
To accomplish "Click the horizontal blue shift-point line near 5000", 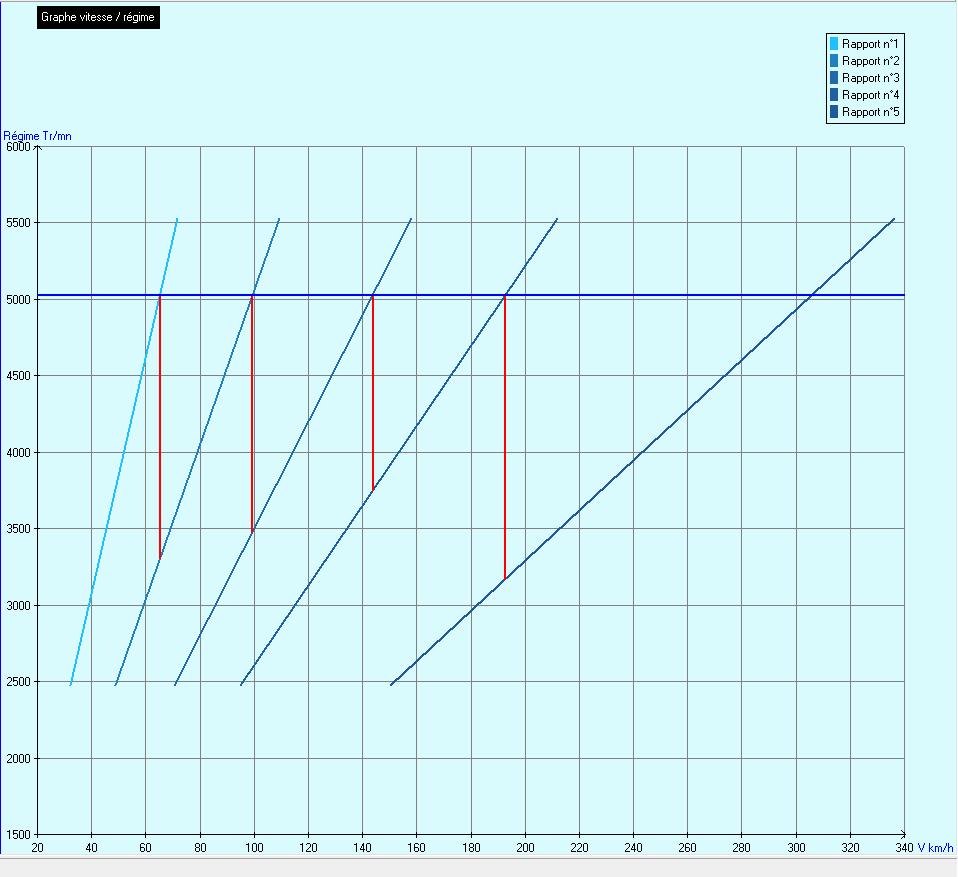I will pyautogui.click(x=471, y=295).
